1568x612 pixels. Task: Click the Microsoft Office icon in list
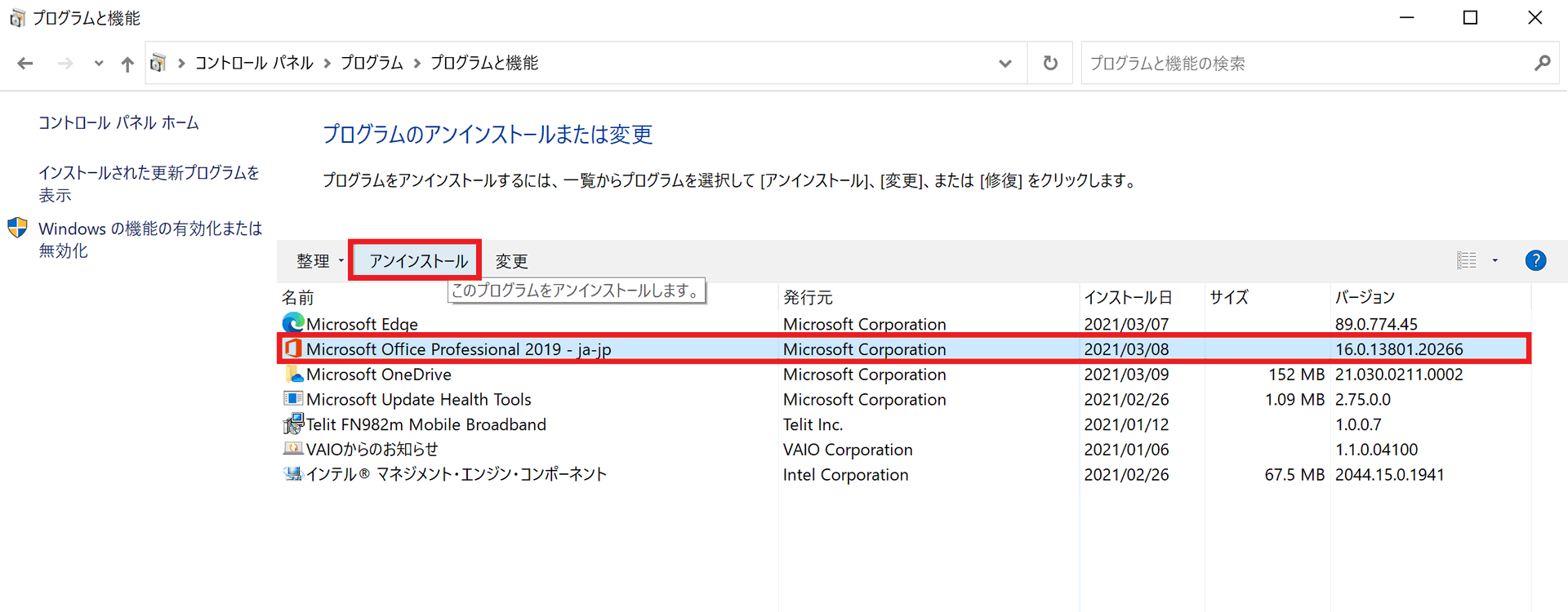pyautogui.click(x=292, y=348)
